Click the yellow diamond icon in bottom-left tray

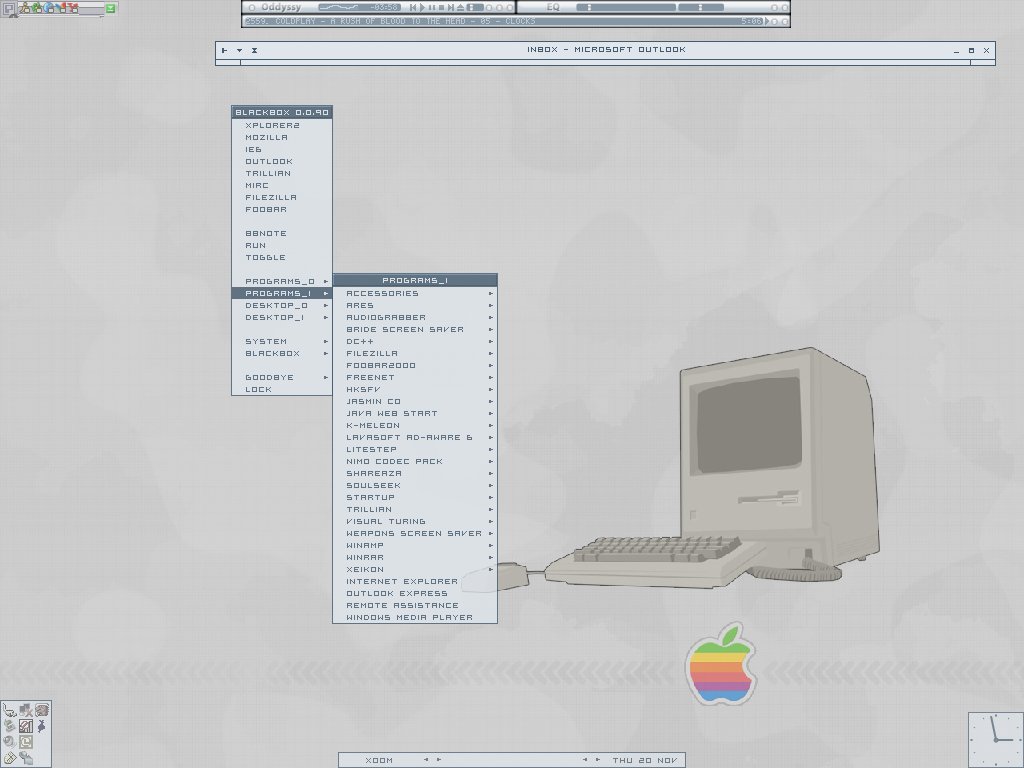tap(10, 758)
